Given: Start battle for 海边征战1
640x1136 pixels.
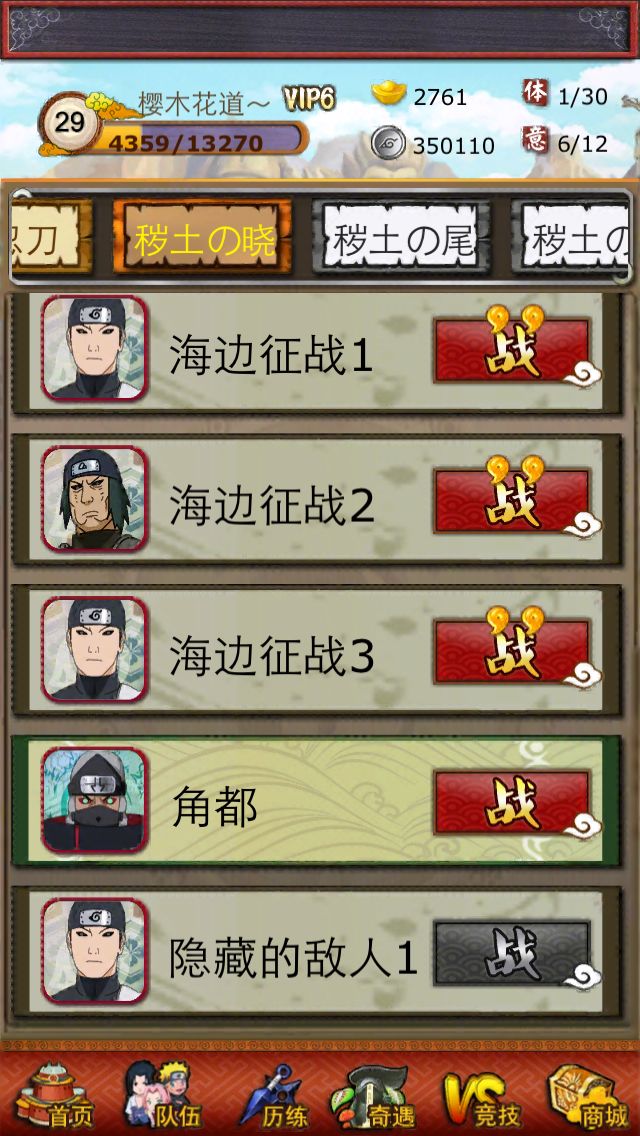Looking at the screenshot, I should coord(513,351).
